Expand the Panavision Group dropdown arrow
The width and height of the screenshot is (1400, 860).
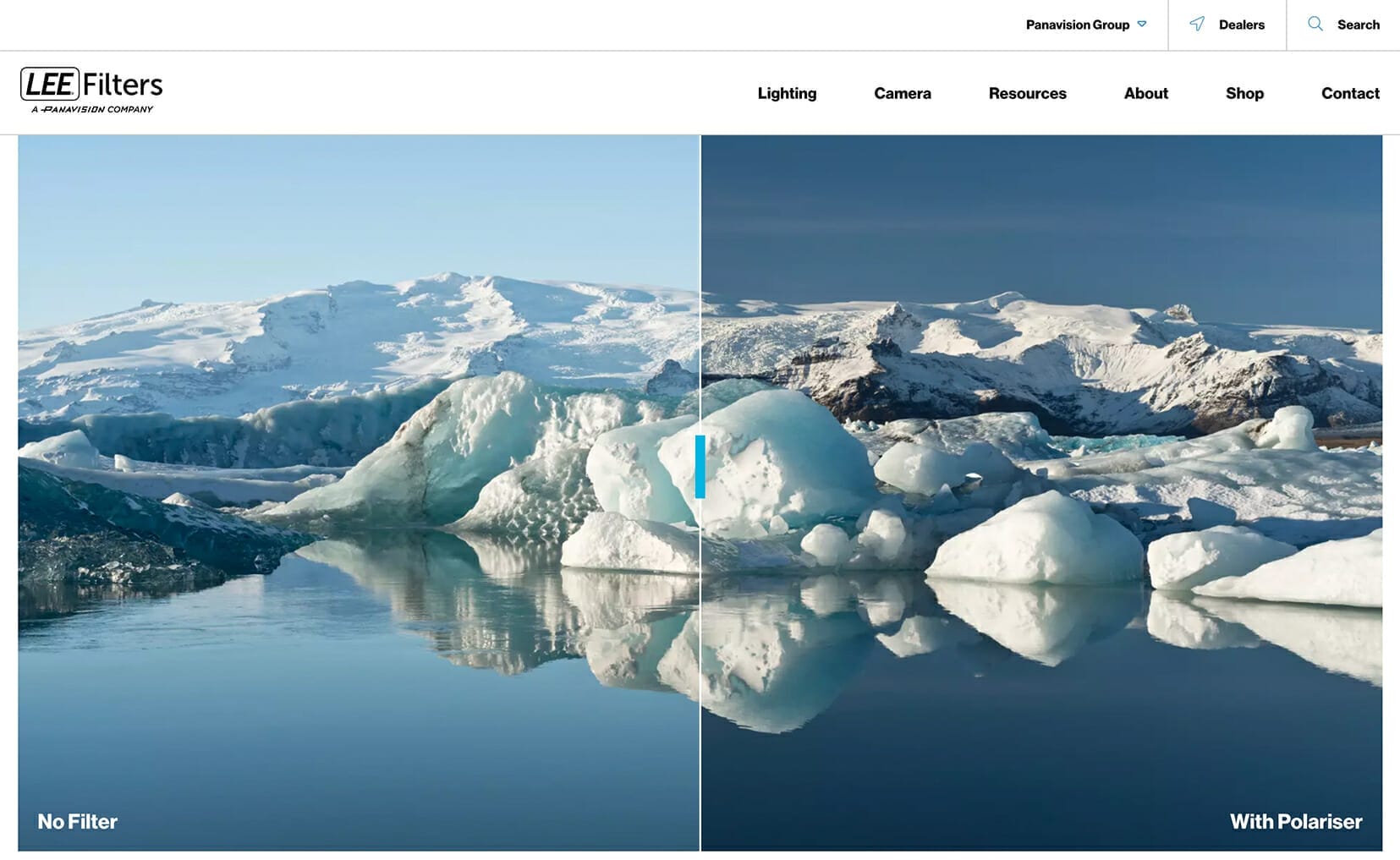[1142, 25]
